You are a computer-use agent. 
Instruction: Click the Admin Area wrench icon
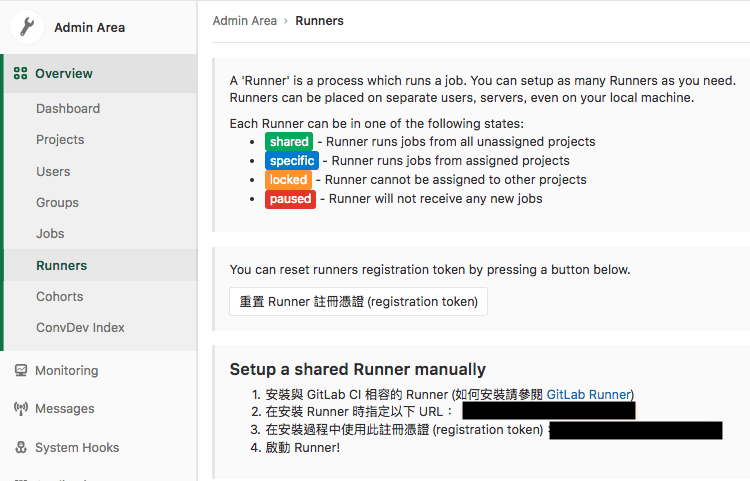click(27, 27)
